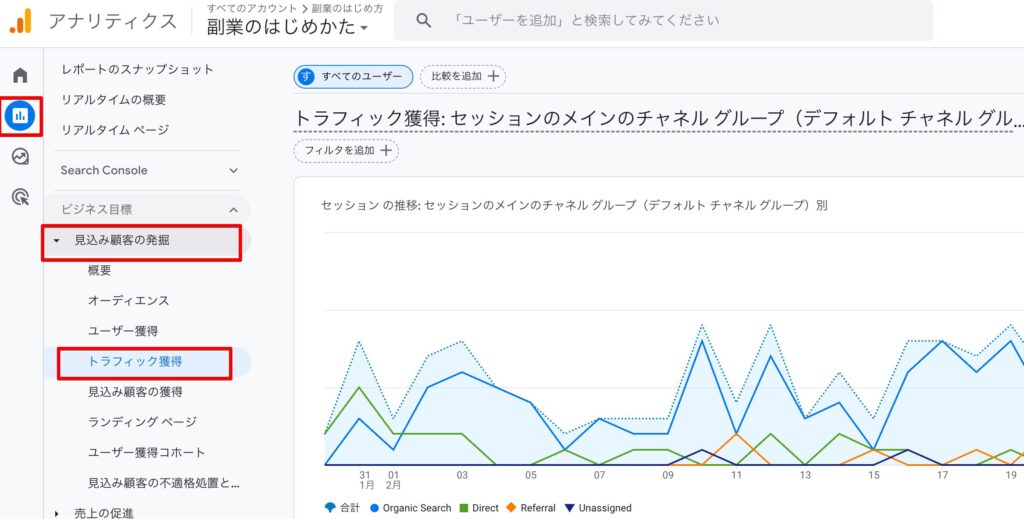Image resolution: width=1024 pixels, height=519 pixels.
Task: Collapse the ビジネス目標 section
Action: [234, 210]
